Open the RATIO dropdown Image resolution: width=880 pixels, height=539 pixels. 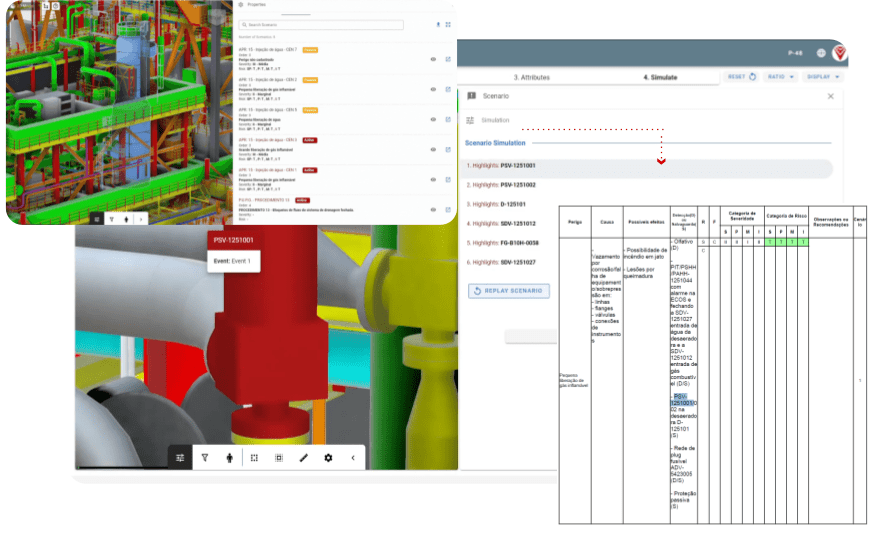click(x=781, y=77)
